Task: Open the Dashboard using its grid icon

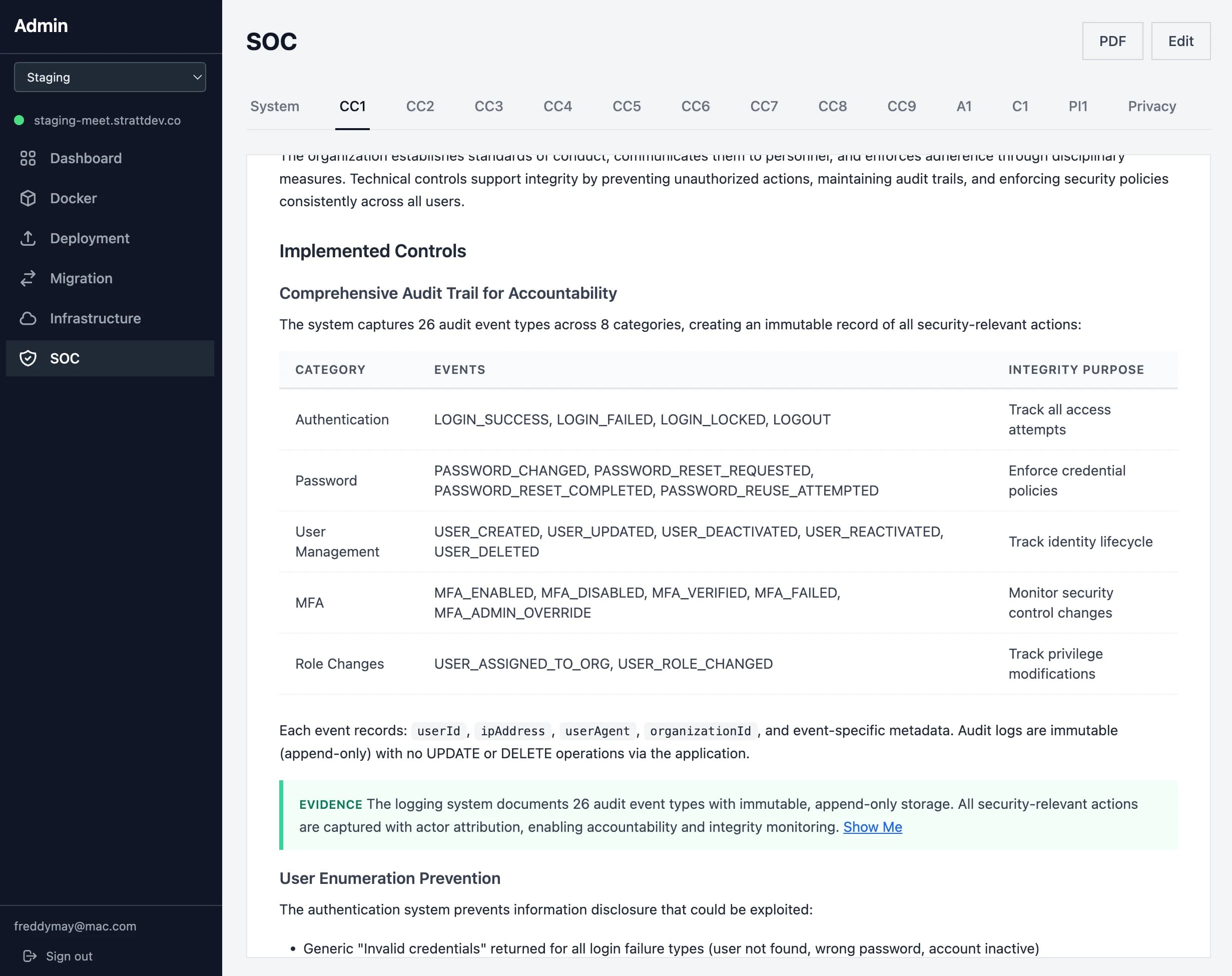Action: pyautogui.click(x=29, y=158)
